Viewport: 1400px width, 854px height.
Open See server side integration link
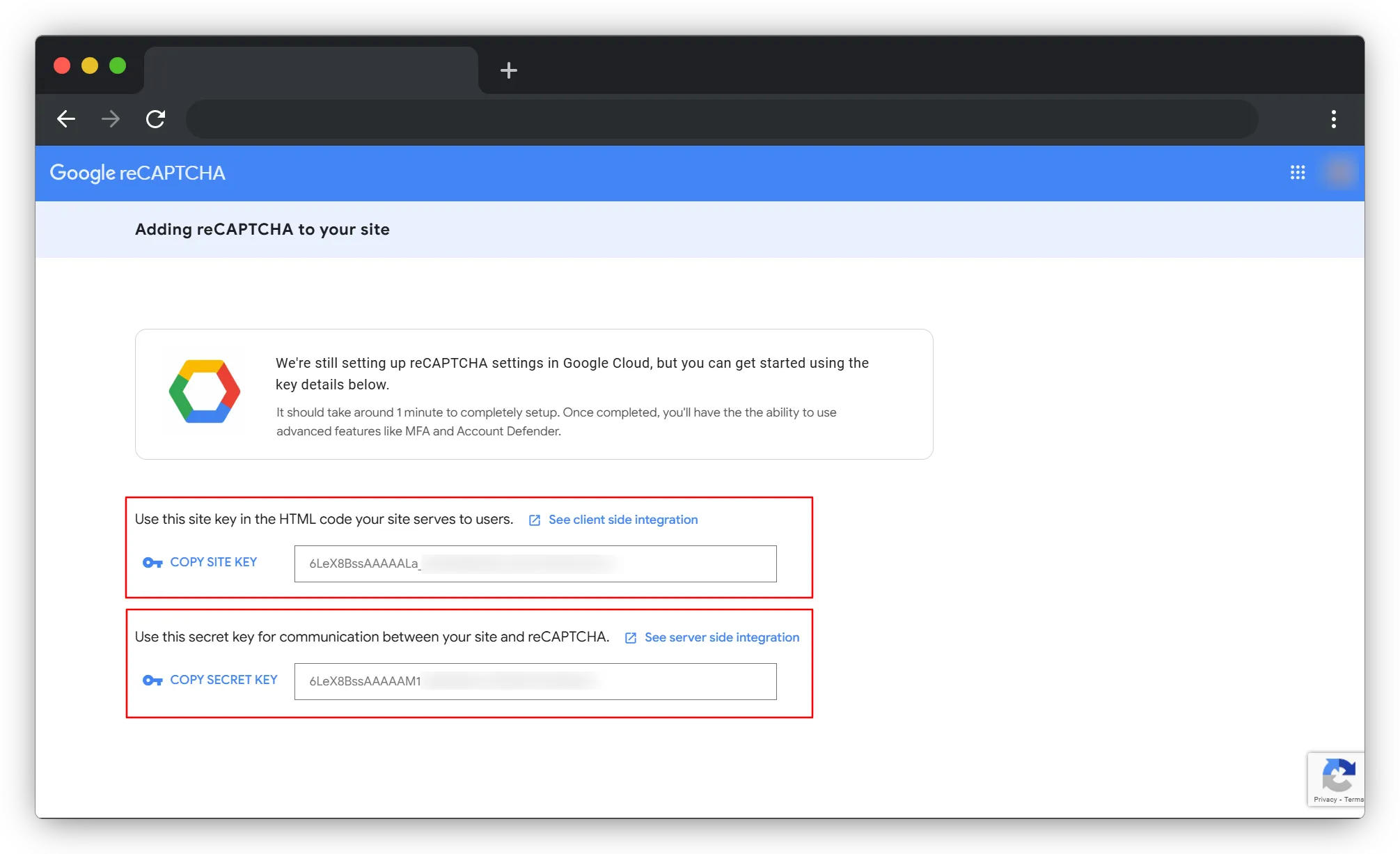(721, 637)
